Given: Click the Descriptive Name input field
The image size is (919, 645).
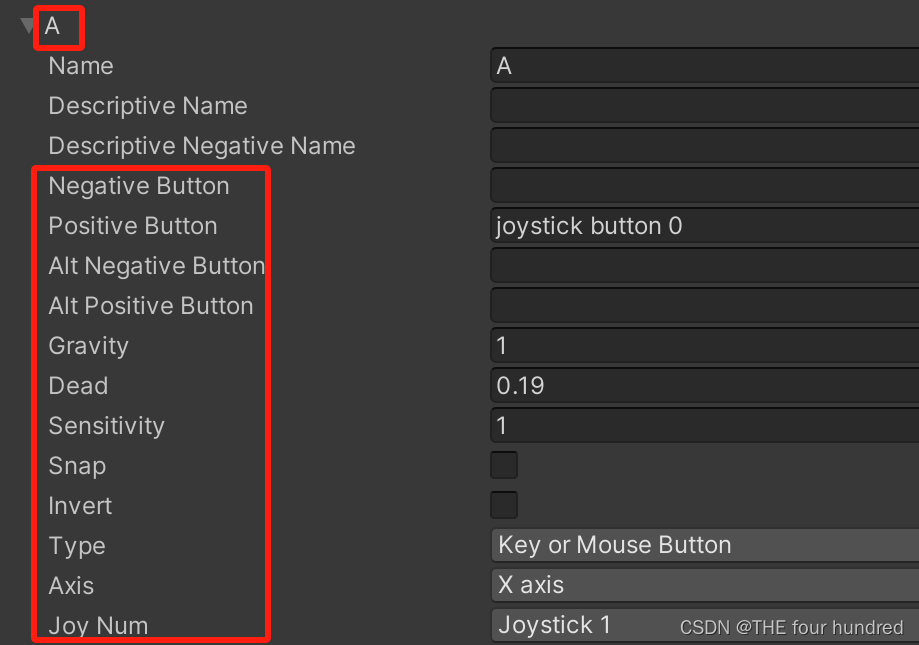Looking at the screenshot, I should [700, 105].
